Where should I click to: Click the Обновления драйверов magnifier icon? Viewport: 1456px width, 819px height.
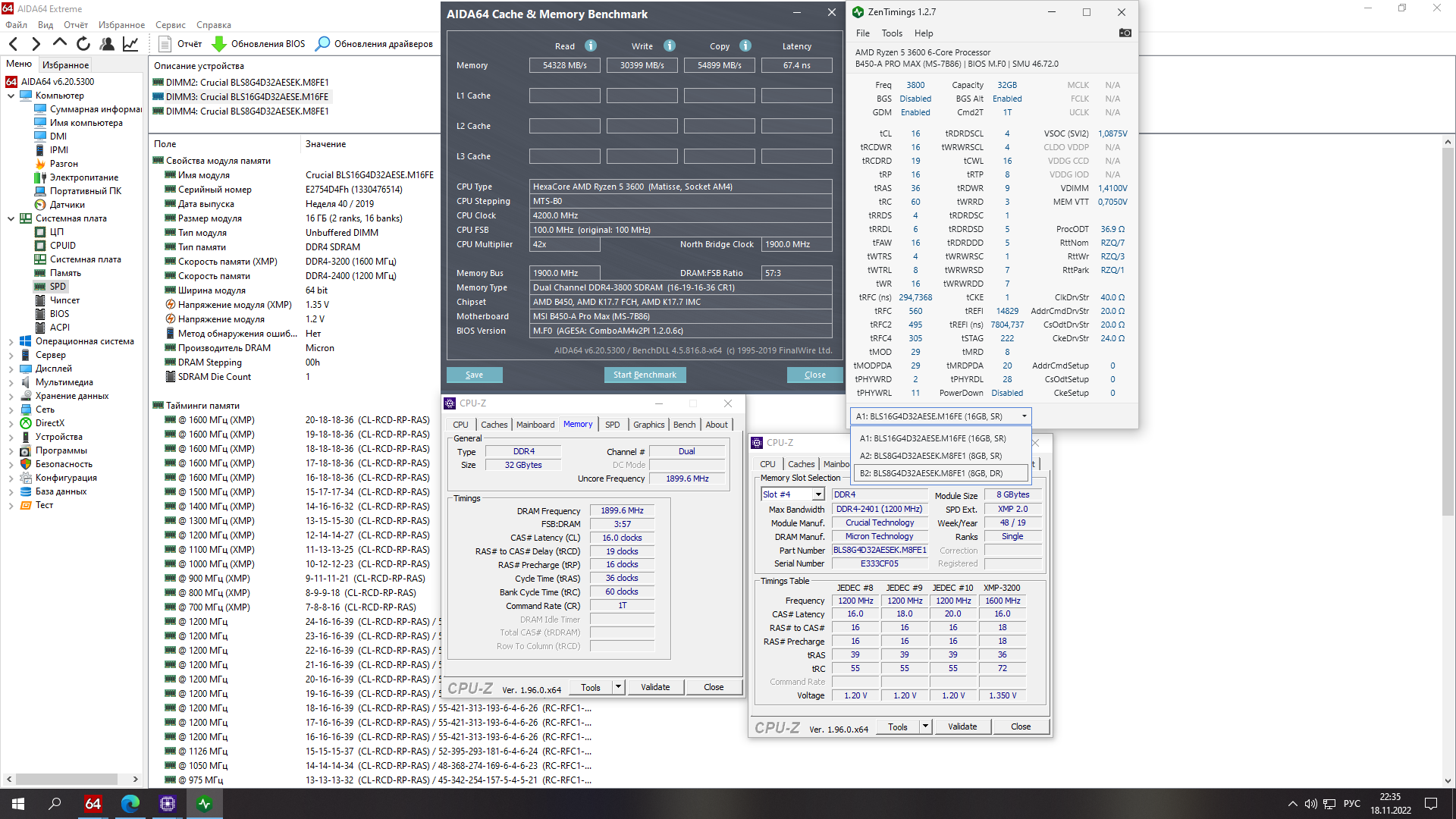pos(322,44)
